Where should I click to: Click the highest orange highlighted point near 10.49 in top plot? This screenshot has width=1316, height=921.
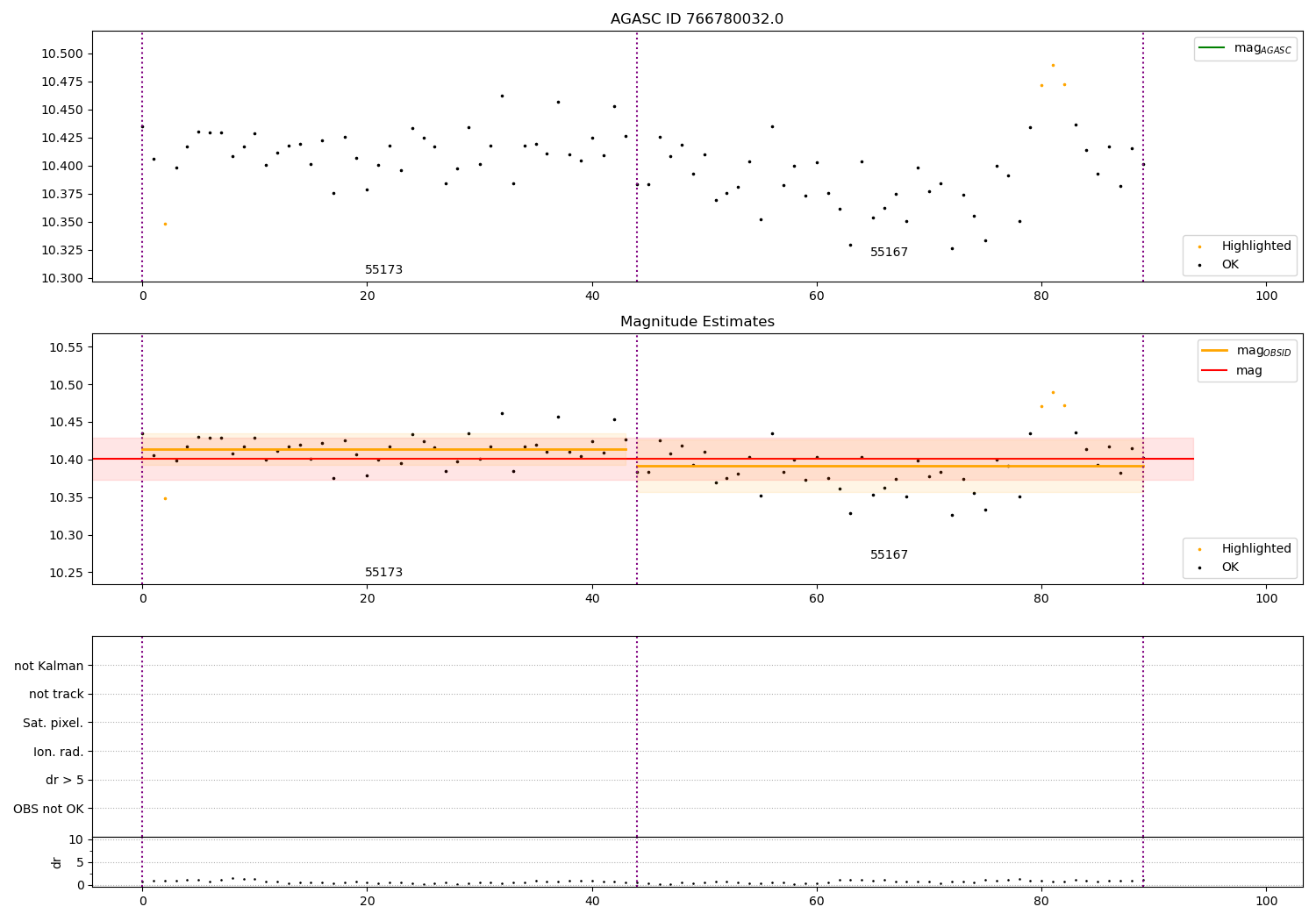(1053, 65)
